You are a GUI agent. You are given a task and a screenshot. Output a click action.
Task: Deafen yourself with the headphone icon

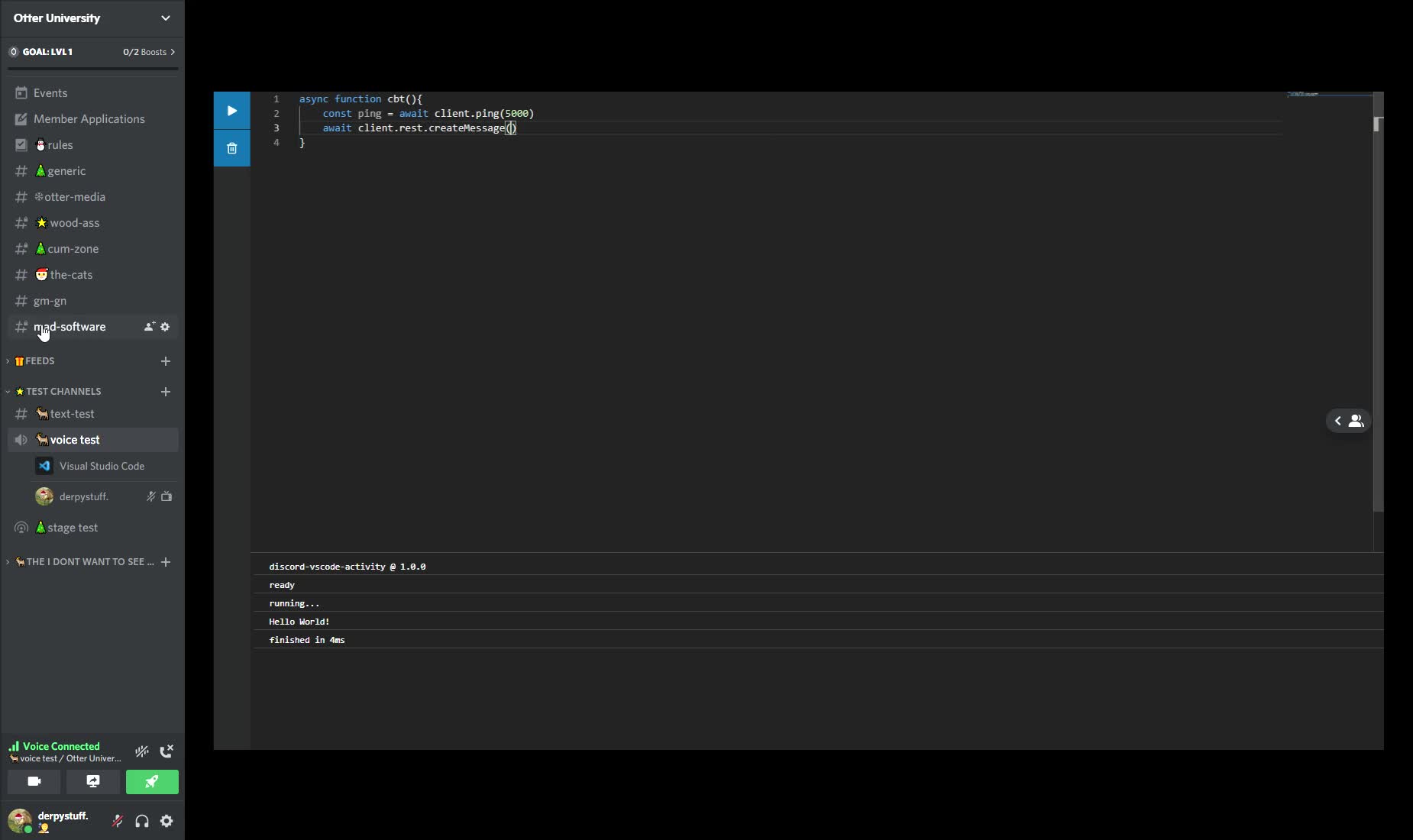click(141, 821)
